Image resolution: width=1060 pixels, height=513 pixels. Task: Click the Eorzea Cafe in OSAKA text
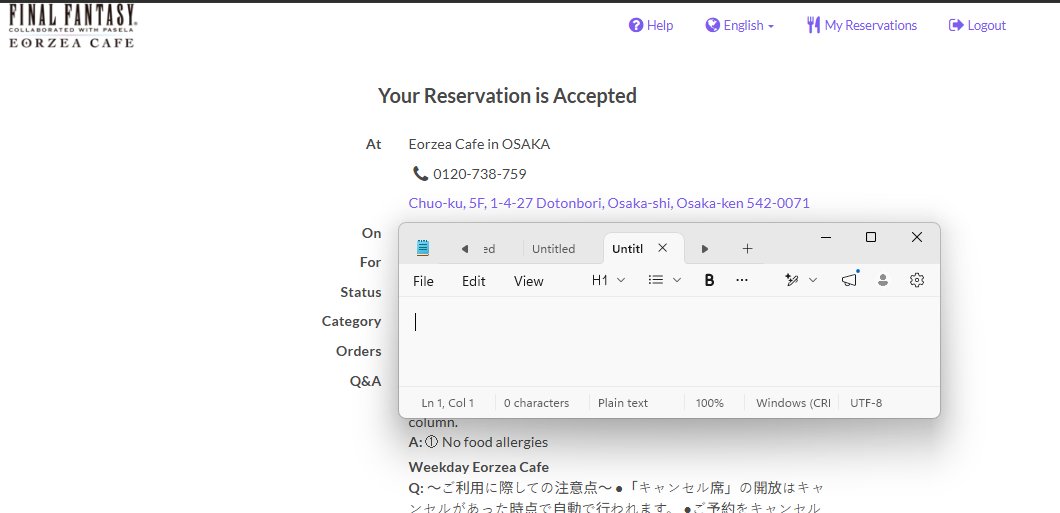[x=479, y=144]
